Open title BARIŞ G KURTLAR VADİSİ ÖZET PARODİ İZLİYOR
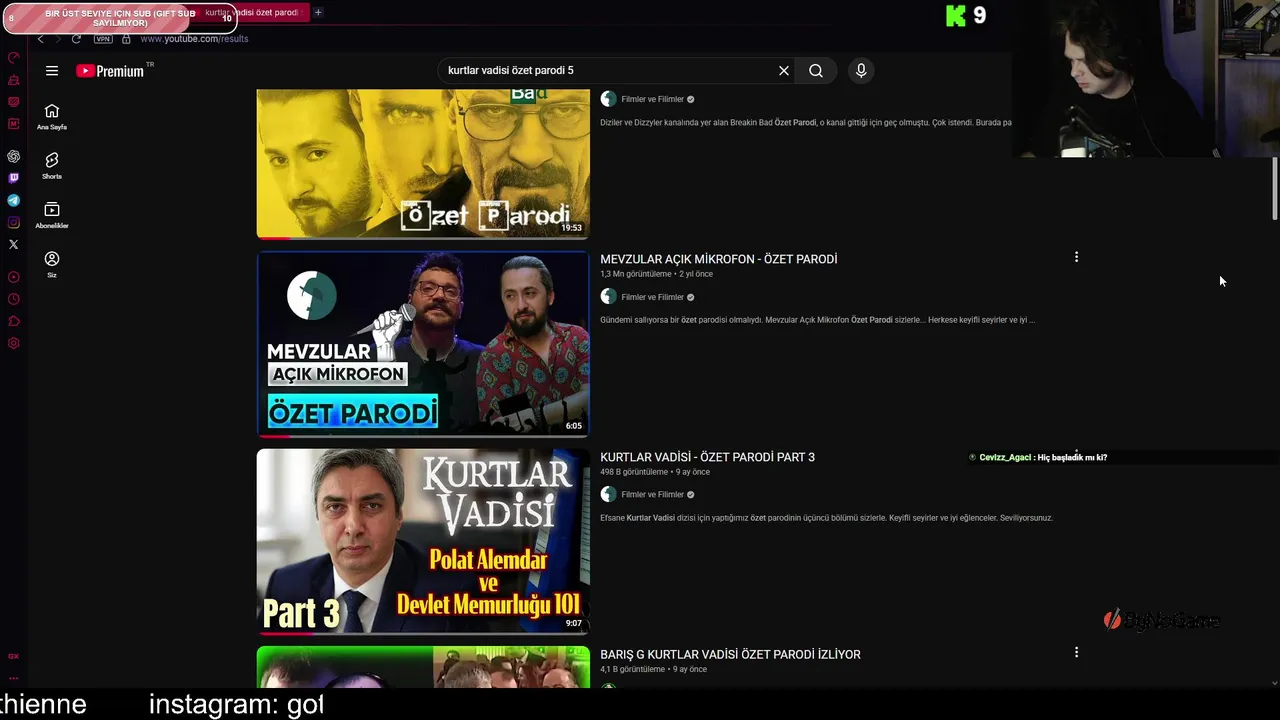 [730, 654]
